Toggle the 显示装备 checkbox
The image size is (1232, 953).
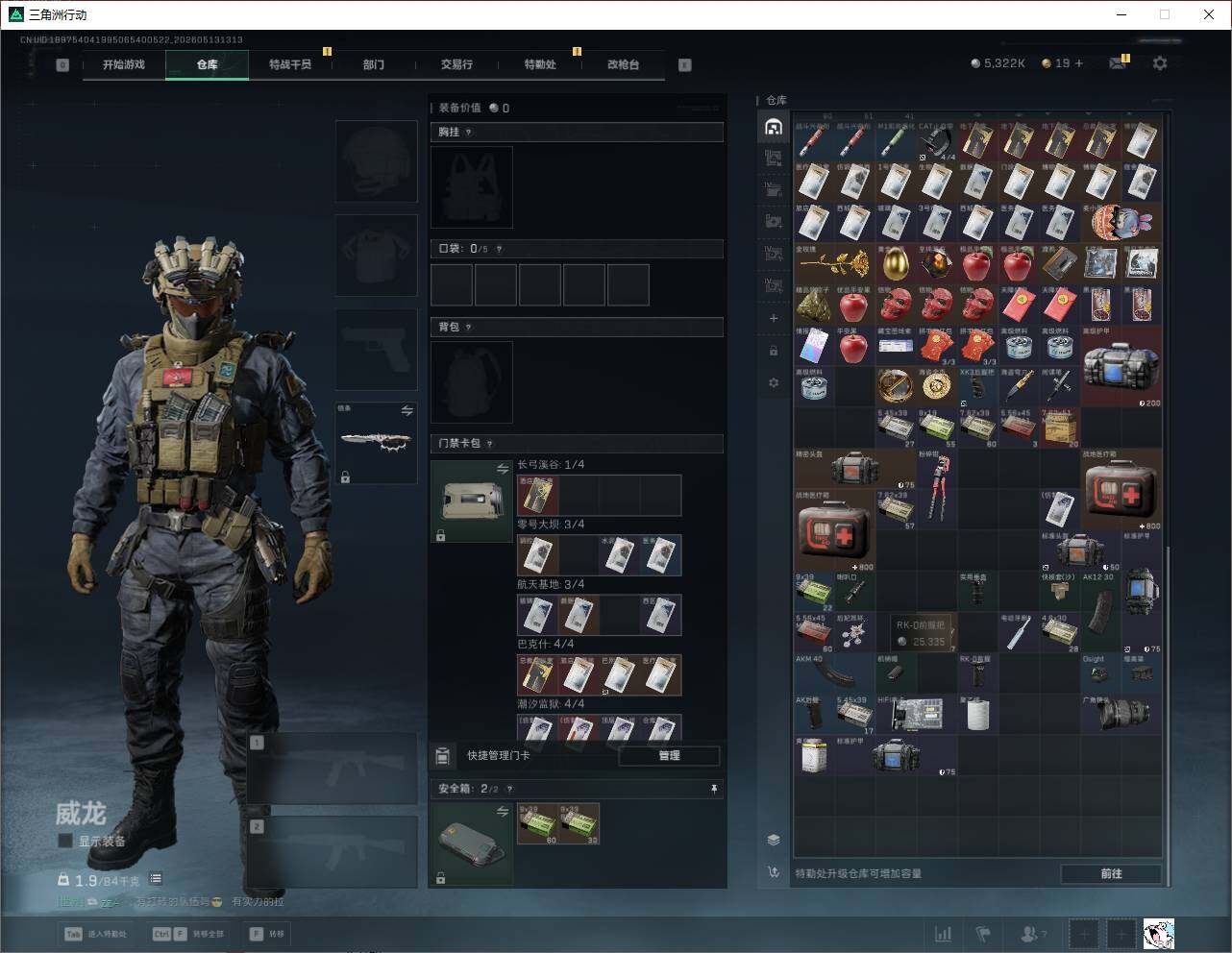(65, 841)
